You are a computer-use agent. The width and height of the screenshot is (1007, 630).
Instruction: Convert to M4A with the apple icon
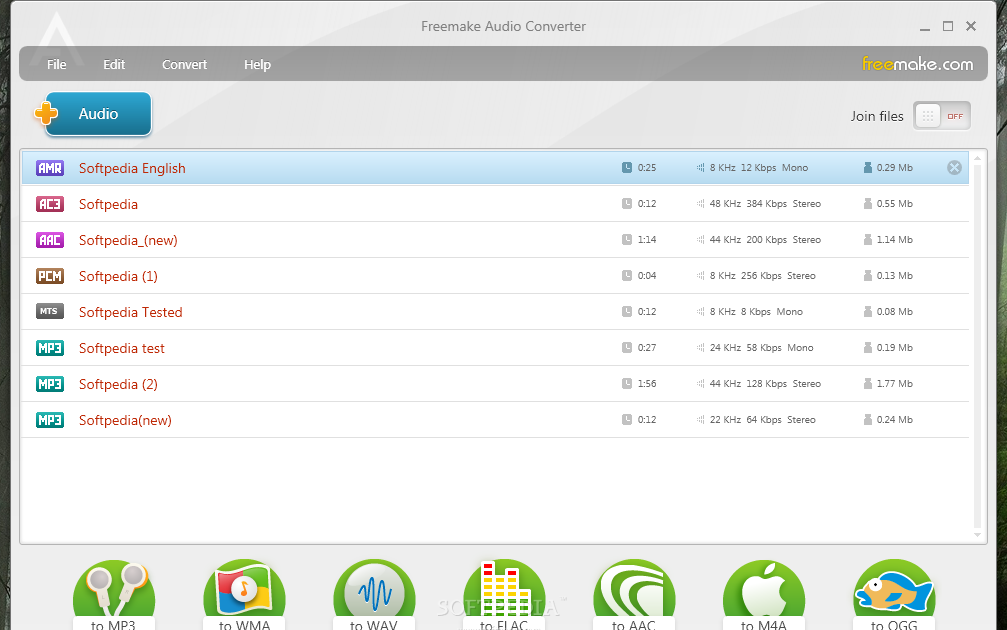pos(764,595)
